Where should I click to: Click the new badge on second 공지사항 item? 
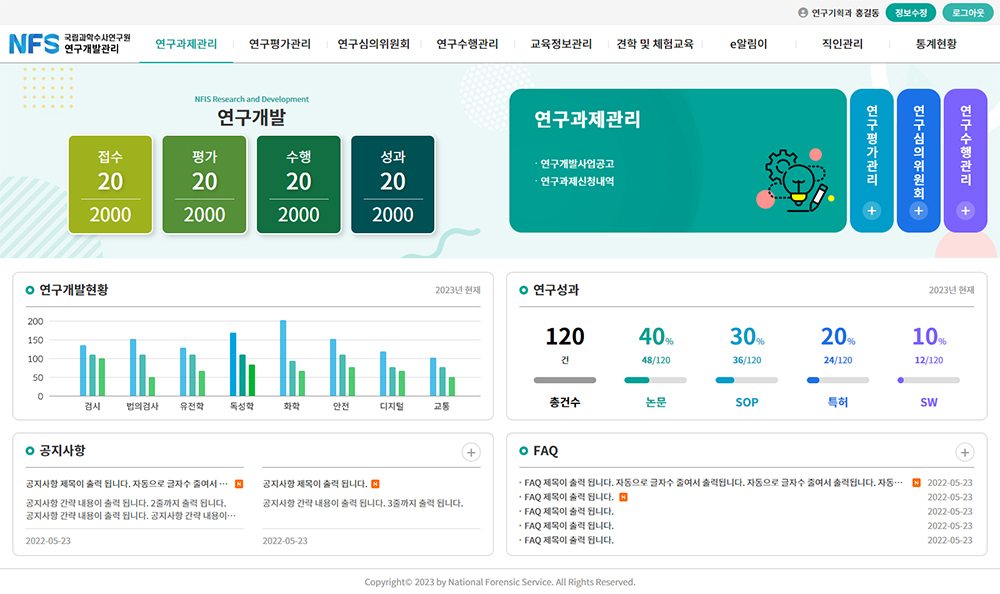375,484
